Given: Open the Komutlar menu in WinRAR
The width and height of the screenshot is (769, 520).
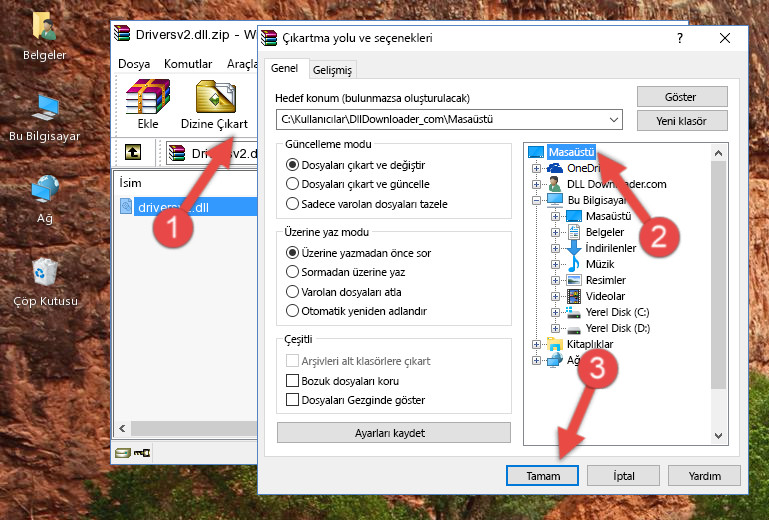Looking at the screenshot, I should (x=188, y=64).
